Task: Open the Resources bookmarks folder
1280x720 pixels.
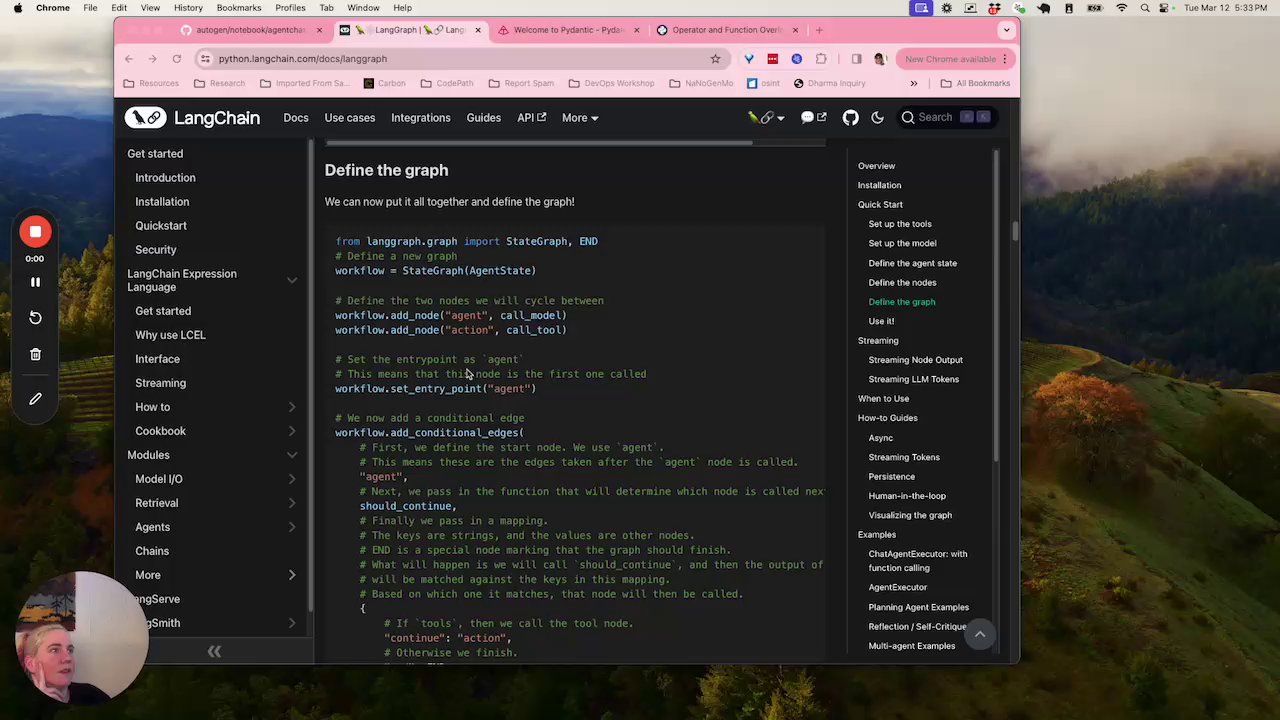Action: 152,83
